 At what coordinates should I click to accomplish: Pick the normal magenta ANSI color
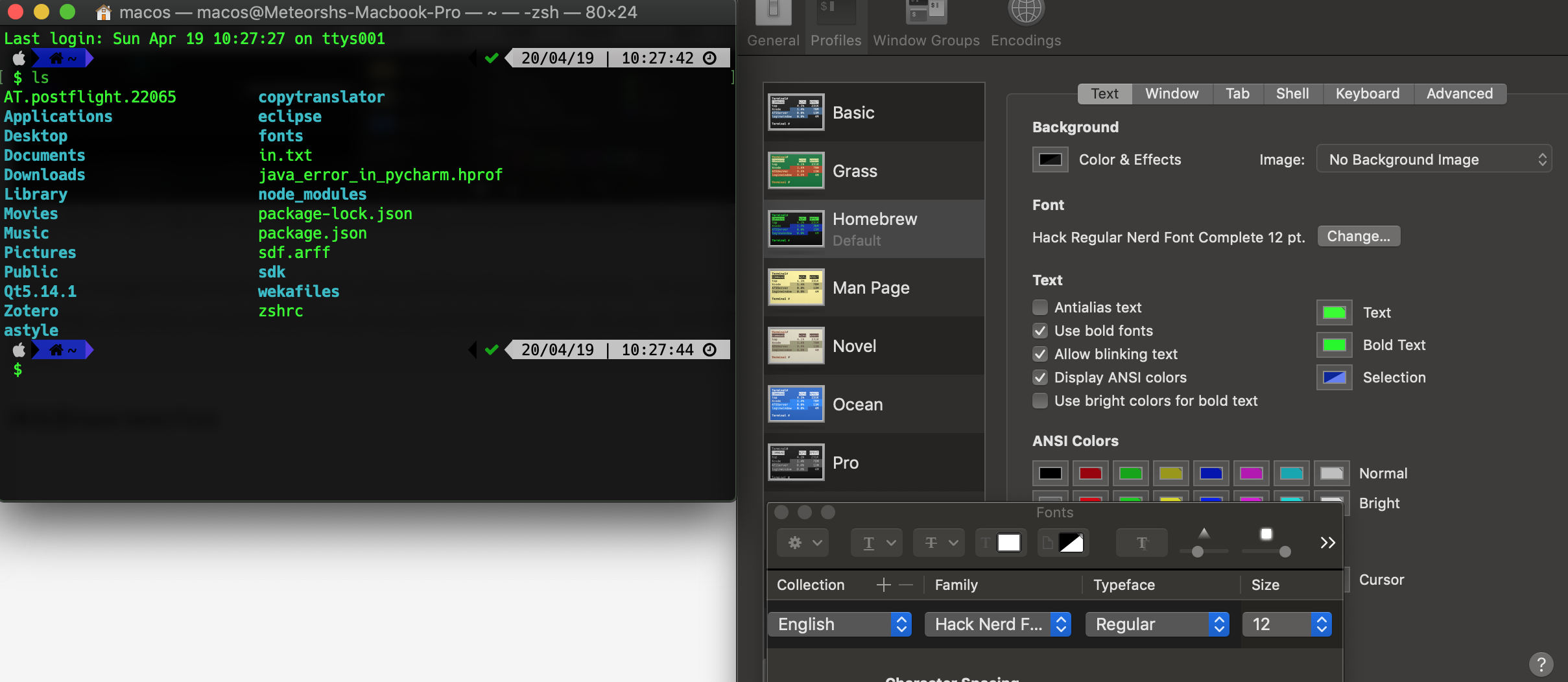[x=1251, y=473]
